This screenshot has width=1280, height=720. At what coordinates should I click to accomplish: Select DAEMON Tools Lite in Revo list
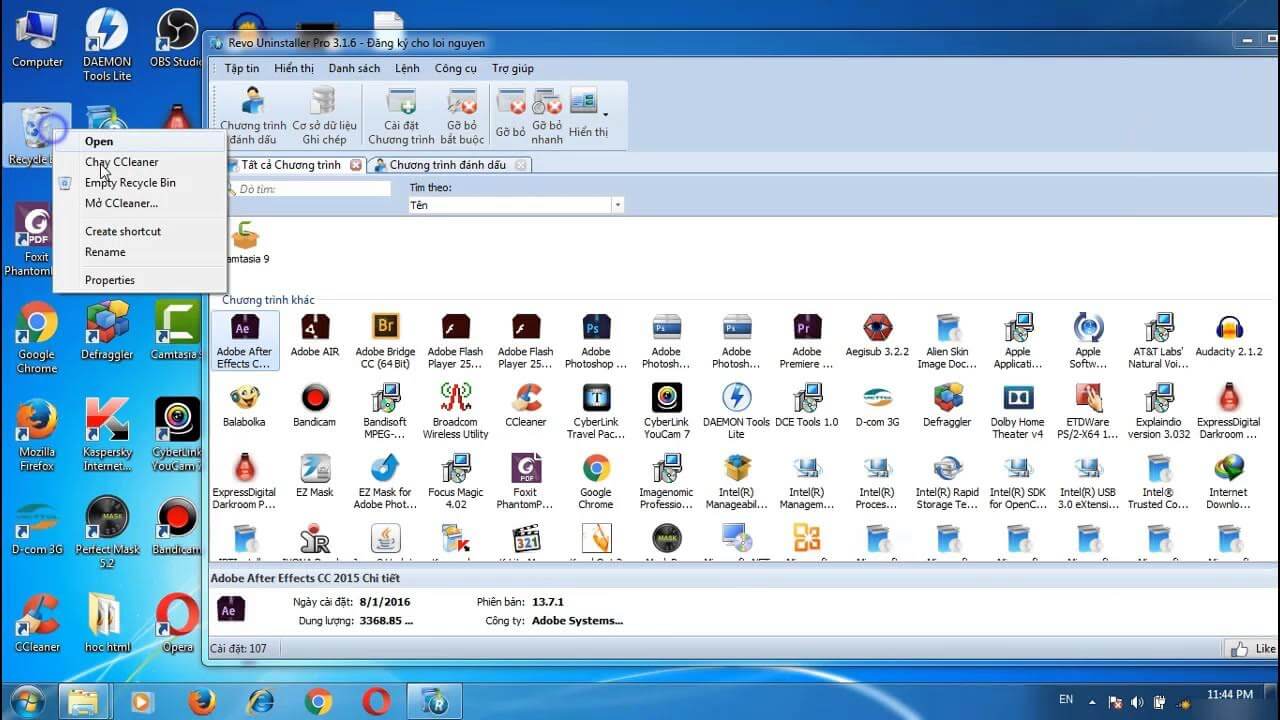point(737,410)
